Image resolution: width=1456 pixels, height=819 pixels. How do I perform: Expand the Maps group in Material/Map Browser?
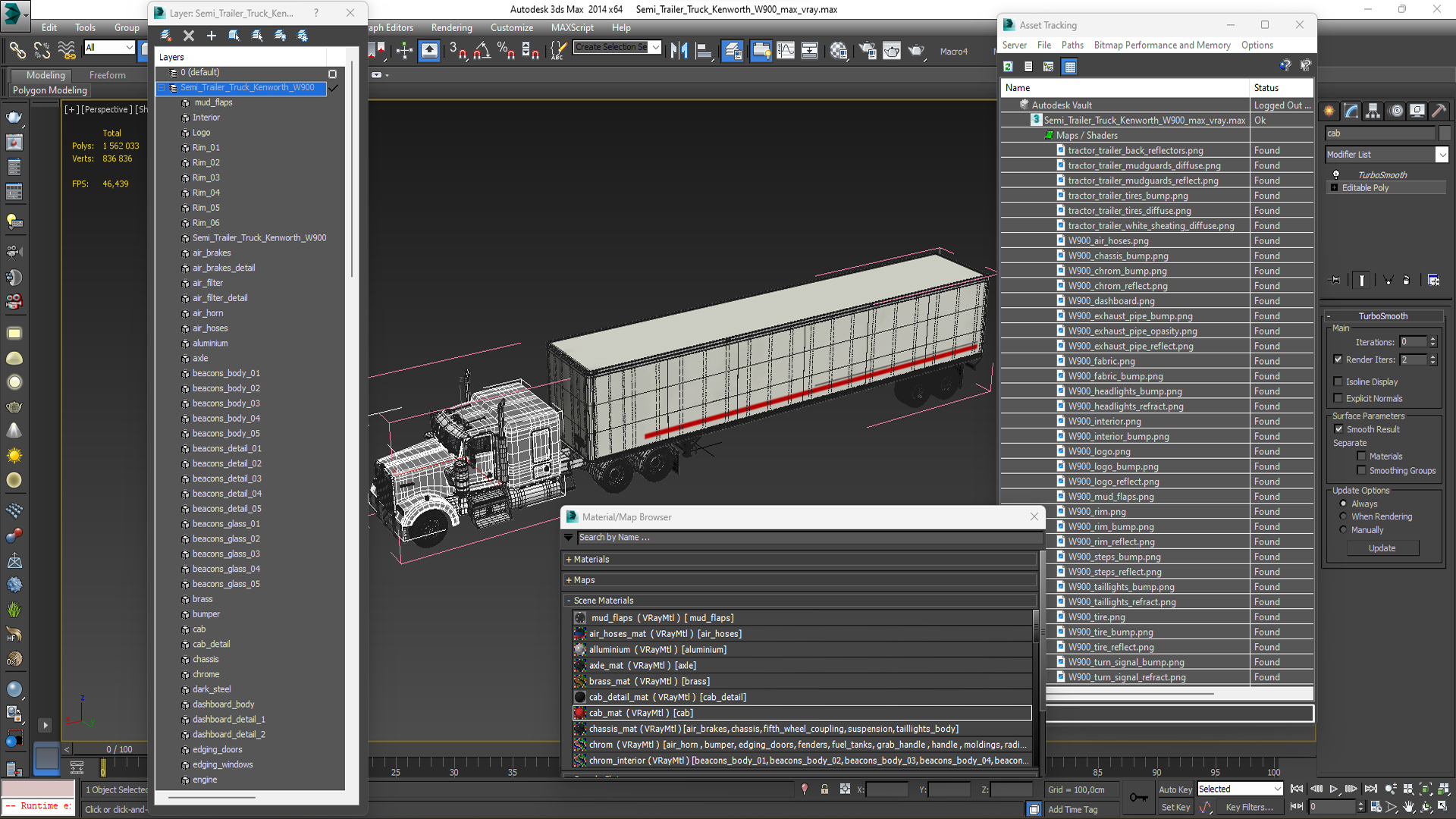[569, 579]
